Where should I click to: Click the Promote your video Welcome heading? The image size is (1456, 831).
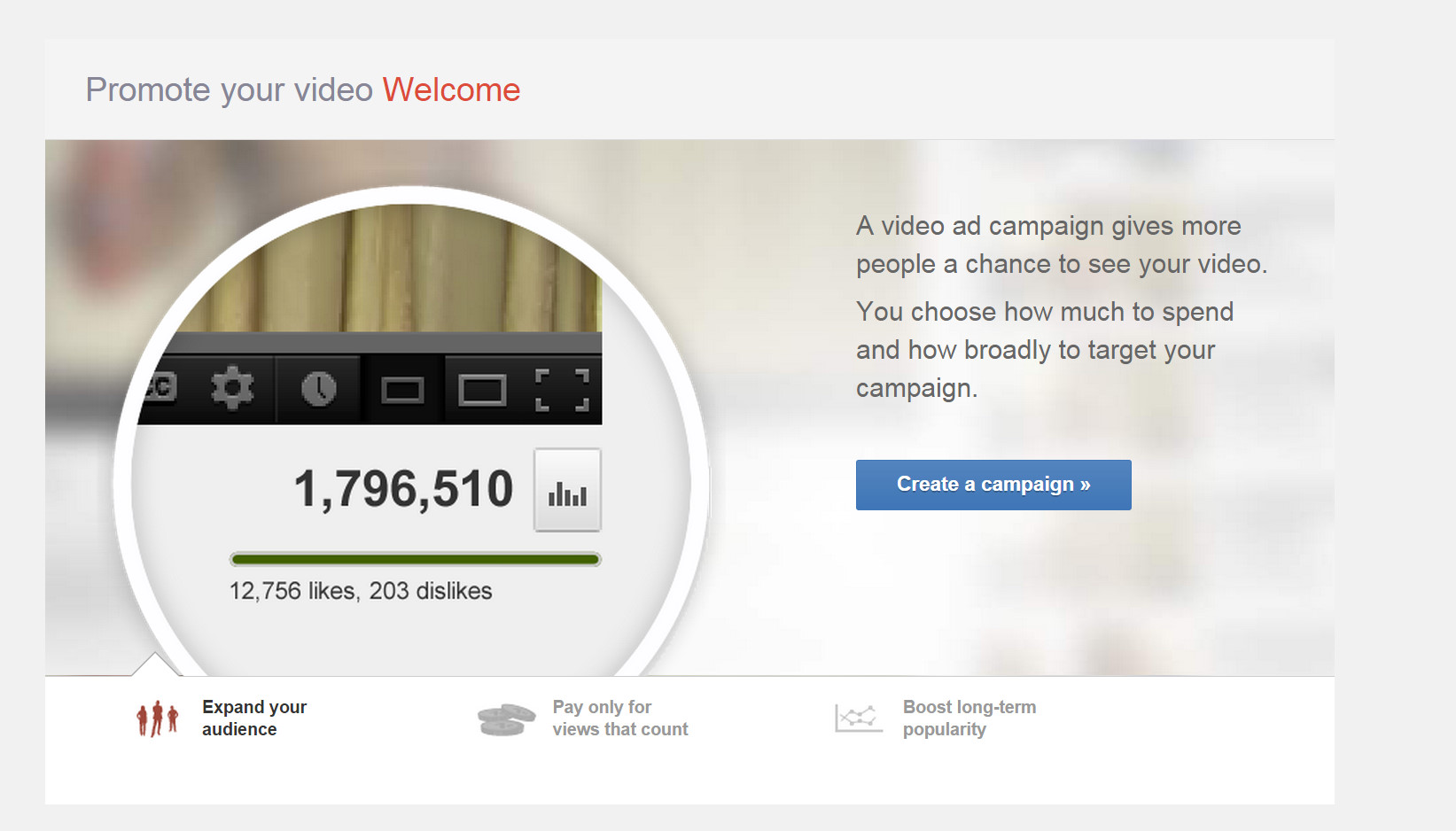[x=303, y=89]
